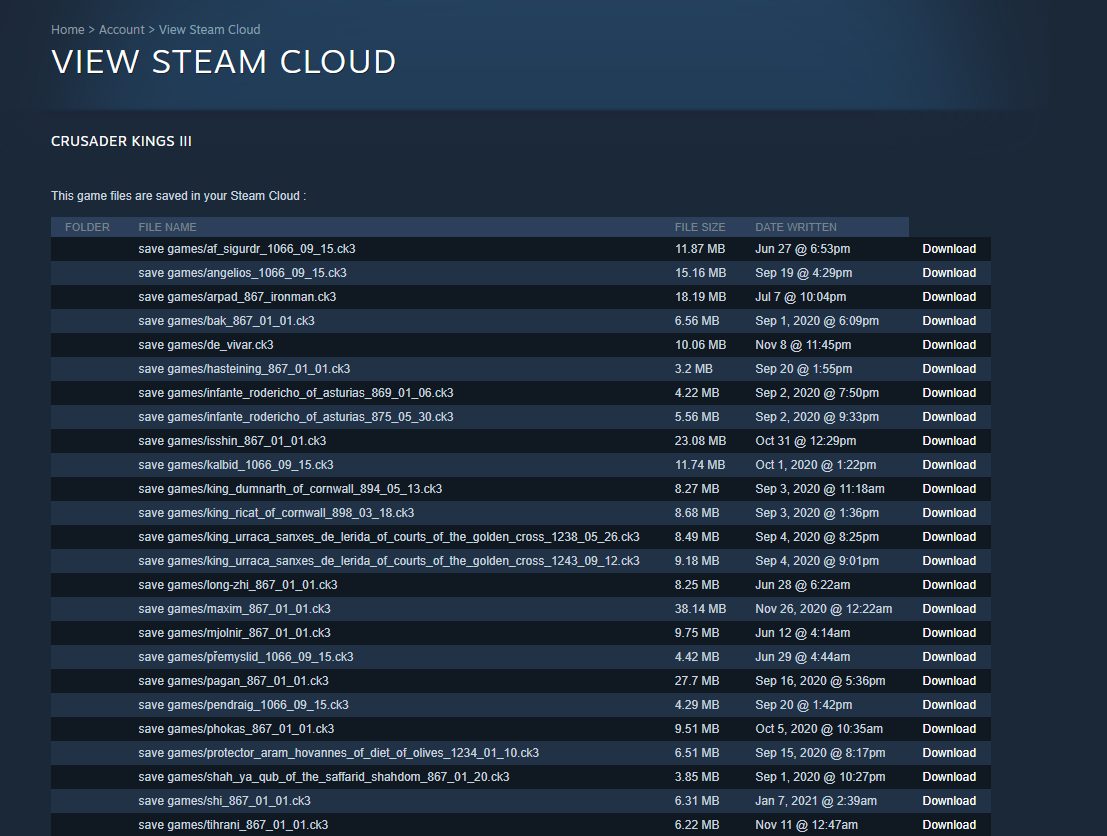
Task: Download phokas_867_01_01.ck3 save
Action: point(949,729)
